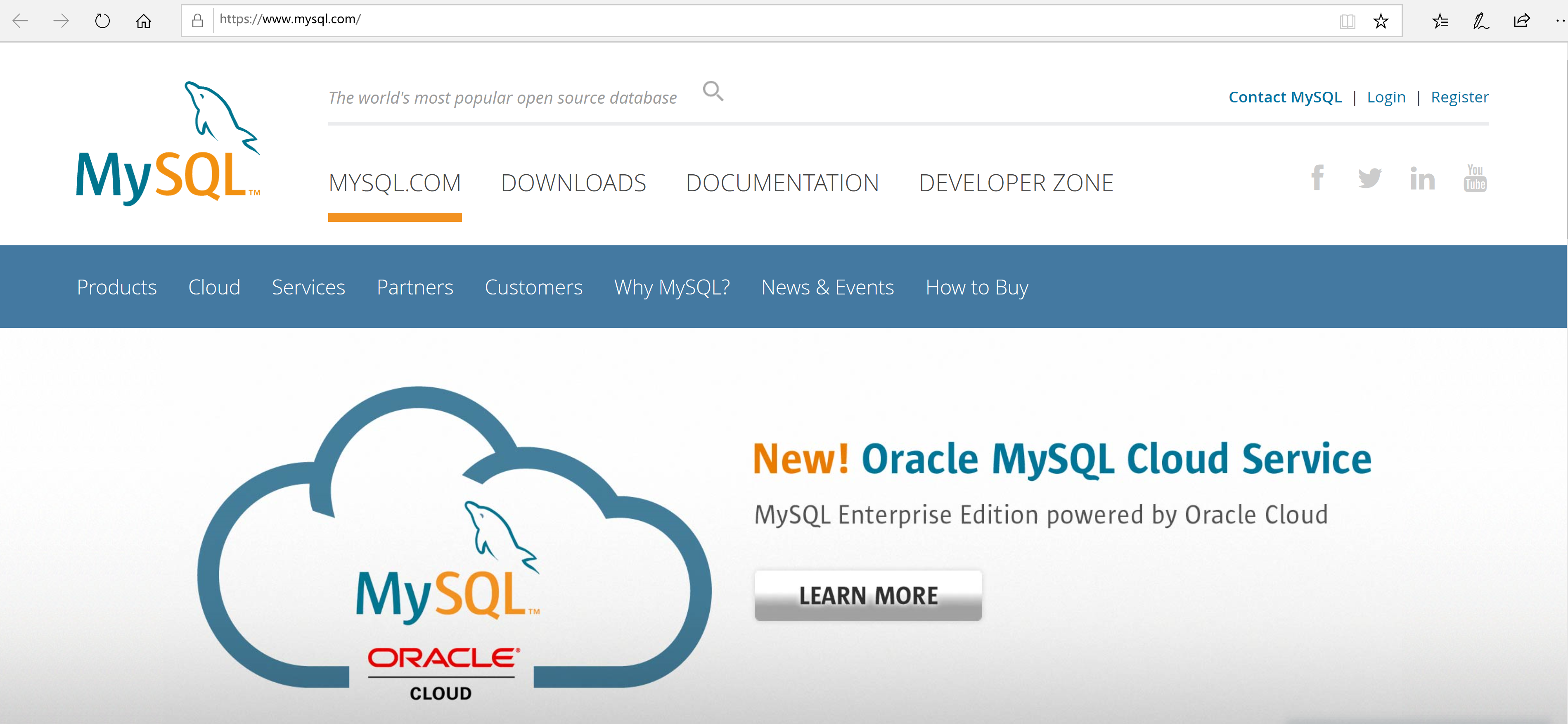1568x724 pixels.
Task: Open MySQL's LinkedIn page
Action: click(x=1423, y=178)
